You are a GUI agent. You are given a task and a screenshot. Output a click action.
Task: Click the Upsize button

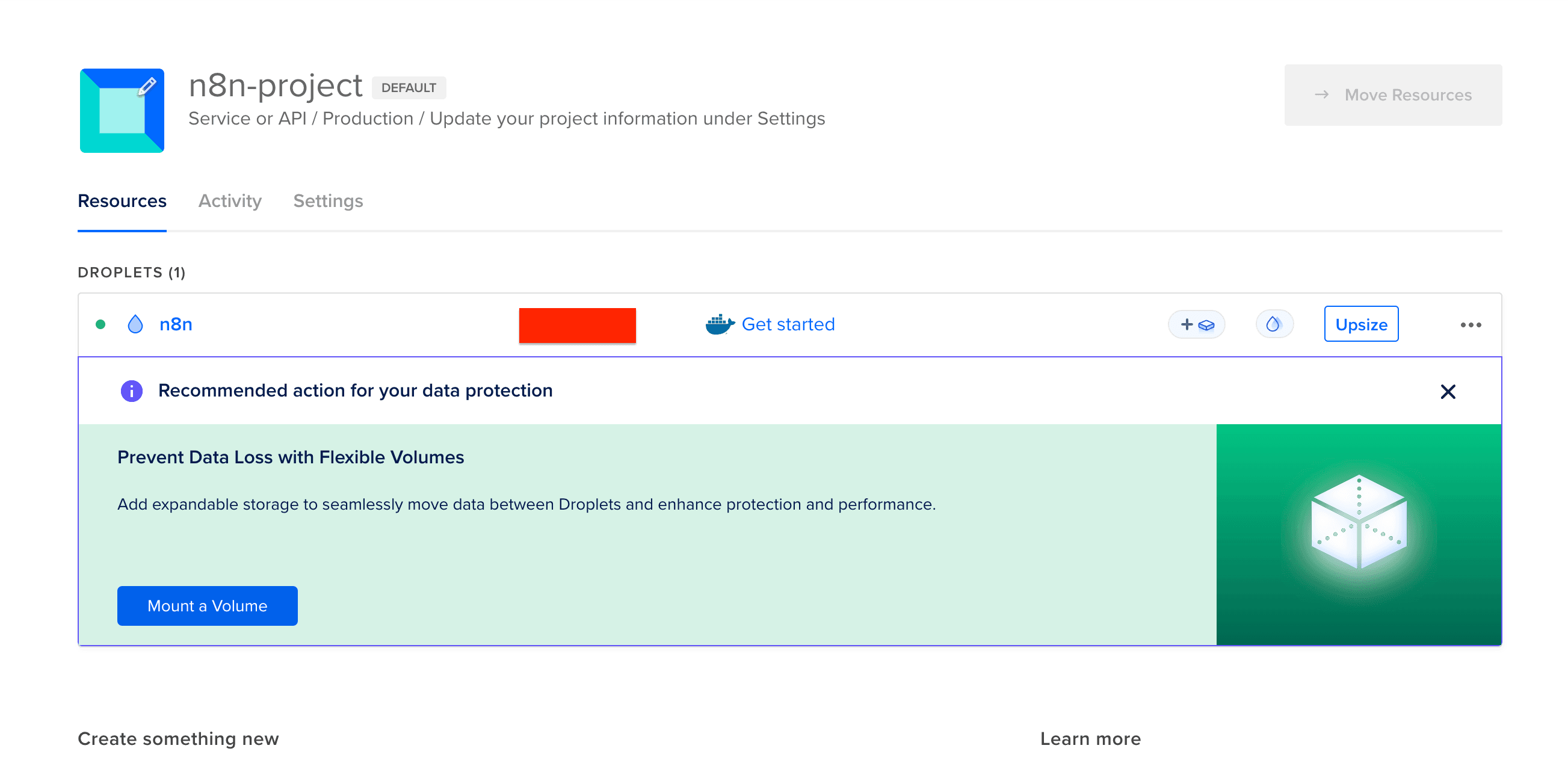click(1361, 324)
